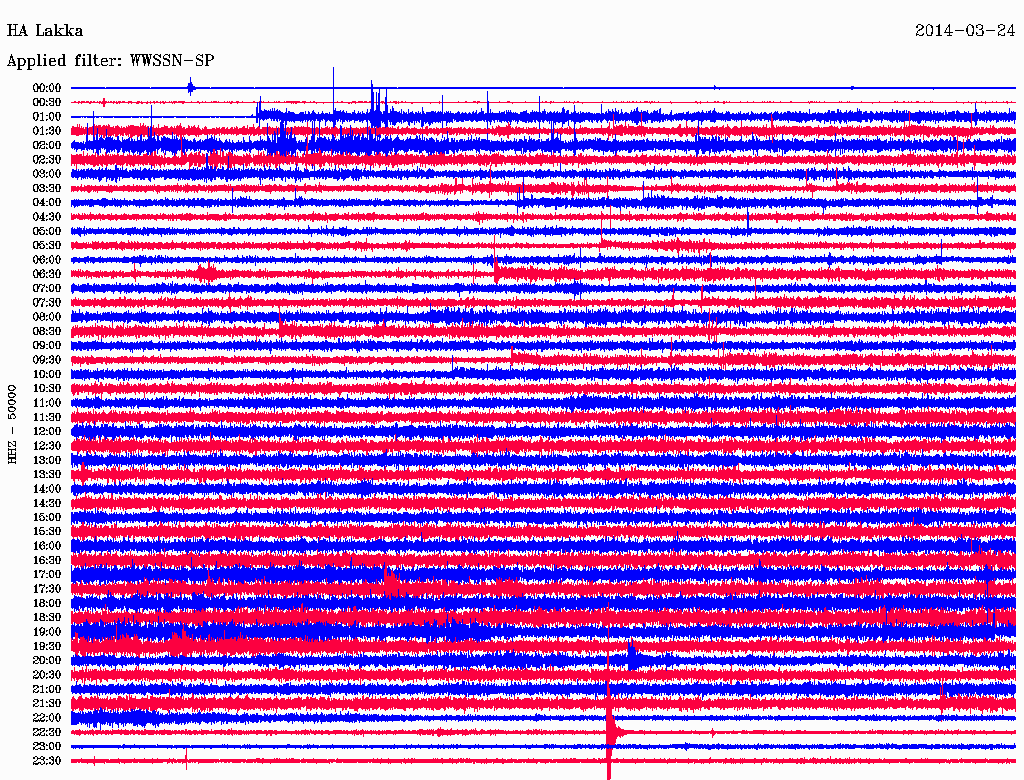Viewport: 1024px width, 780px height.
Task: Click the 01:30 time label
Action: pos(47,131)
